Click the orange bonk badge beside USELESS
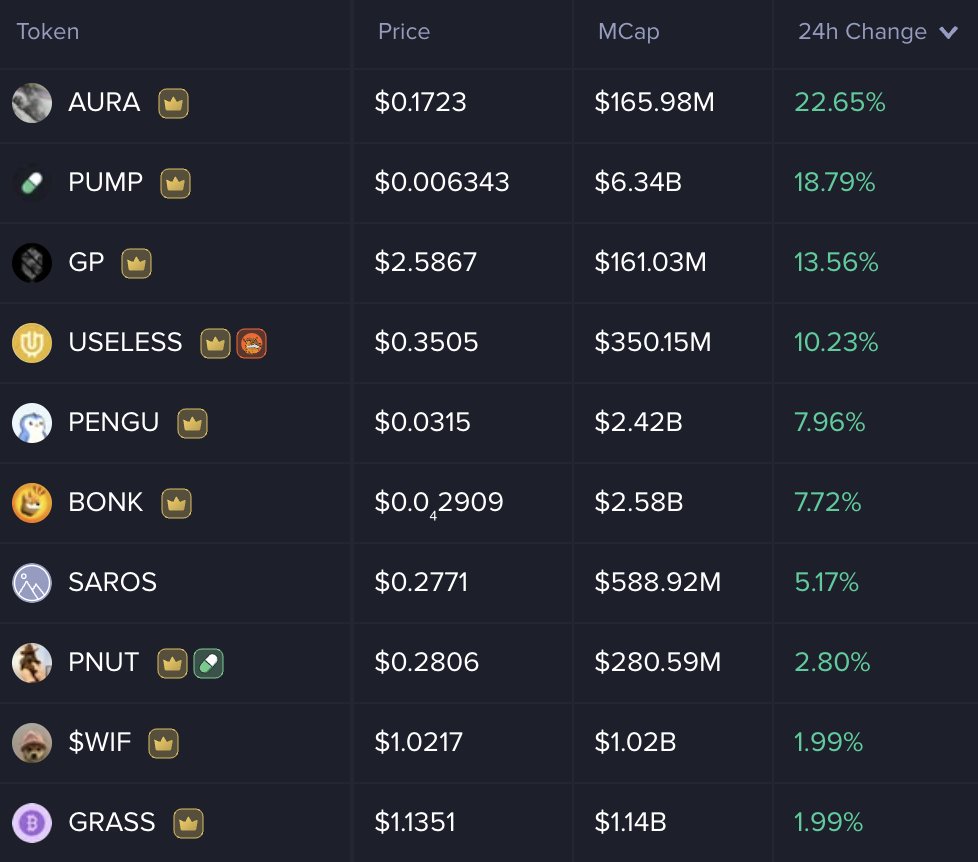 (251, 343)
